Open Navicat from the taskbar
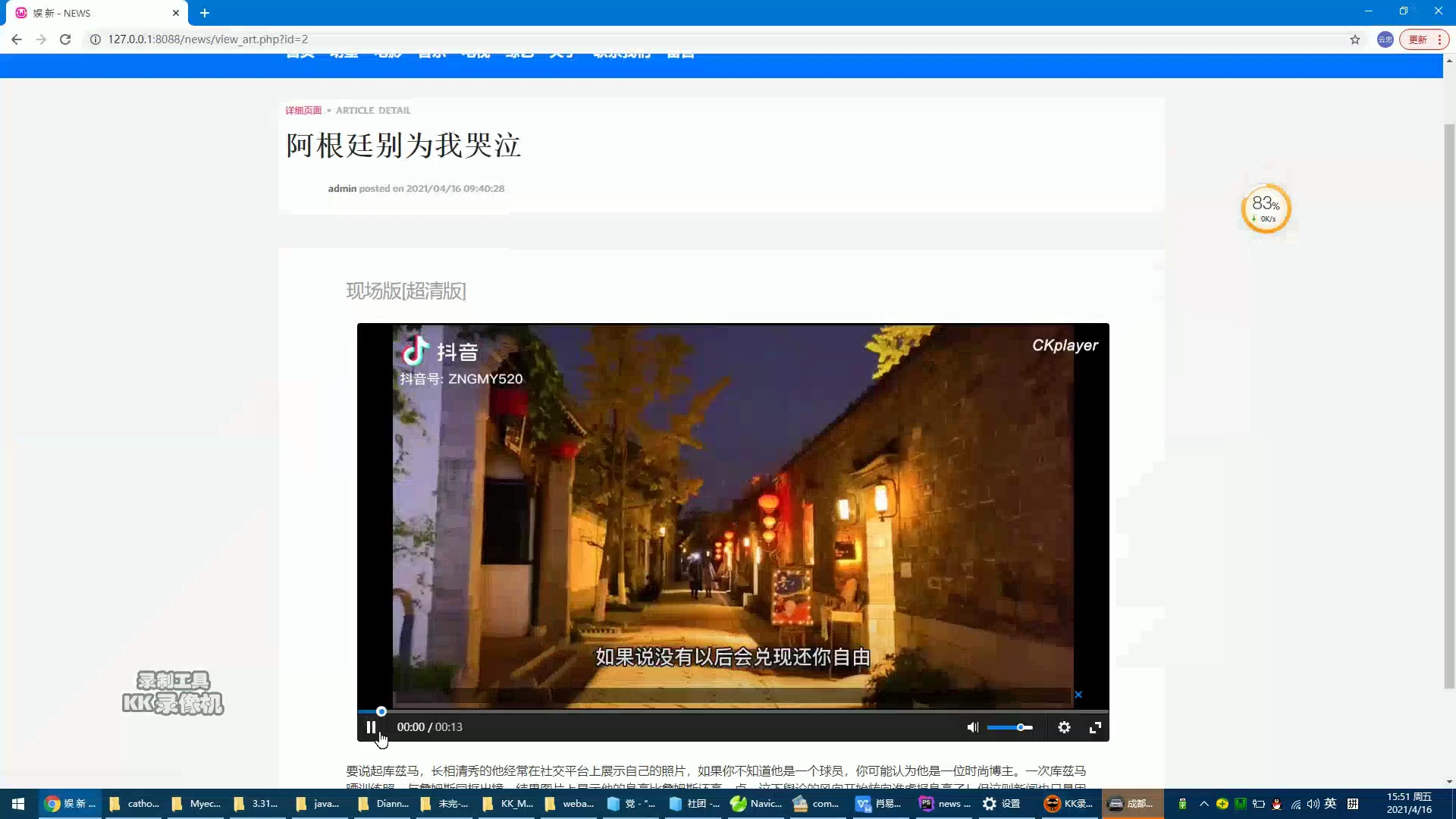 [756, 804]
